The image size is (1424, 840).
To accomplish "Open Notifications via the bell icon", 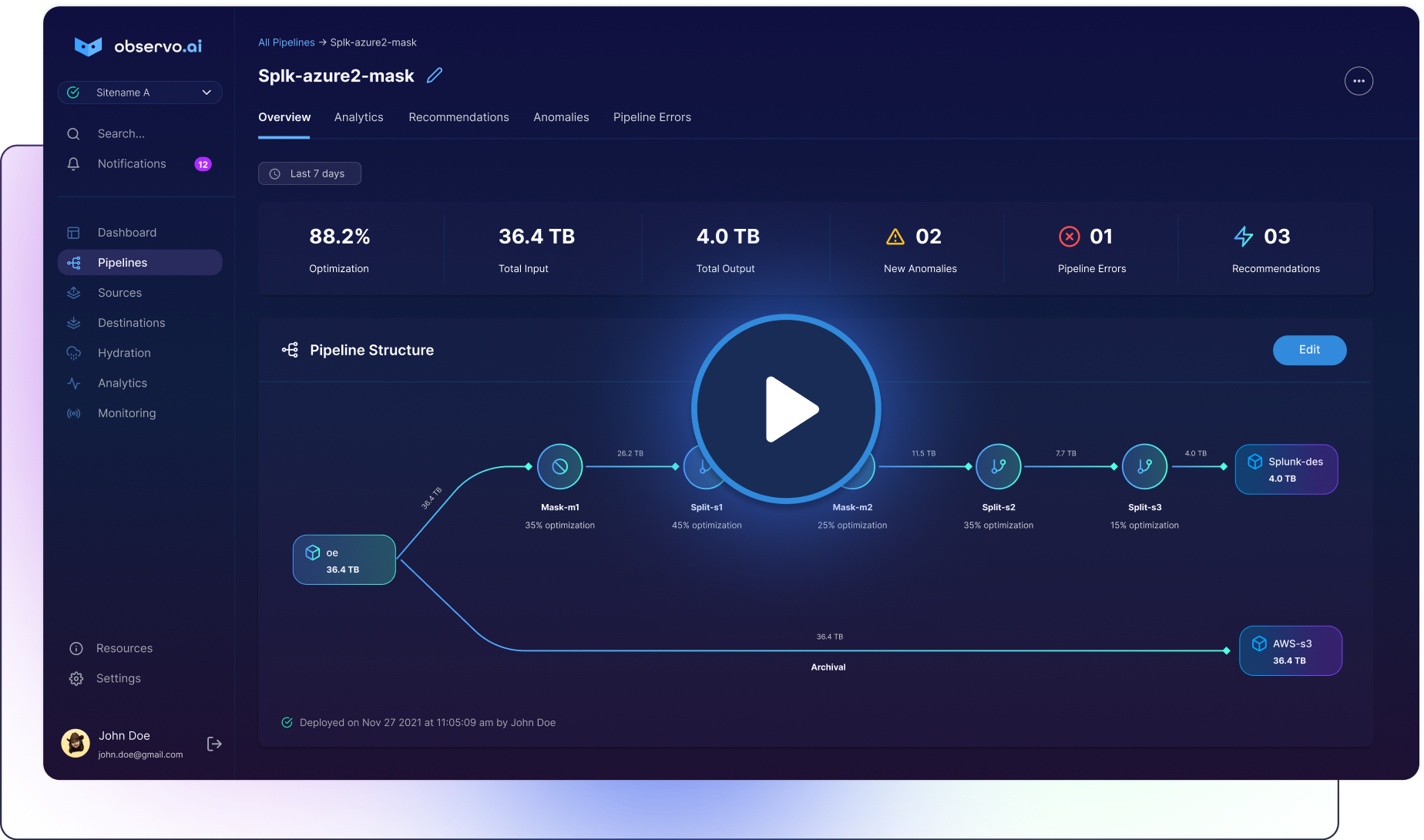I will coord(73,163).
